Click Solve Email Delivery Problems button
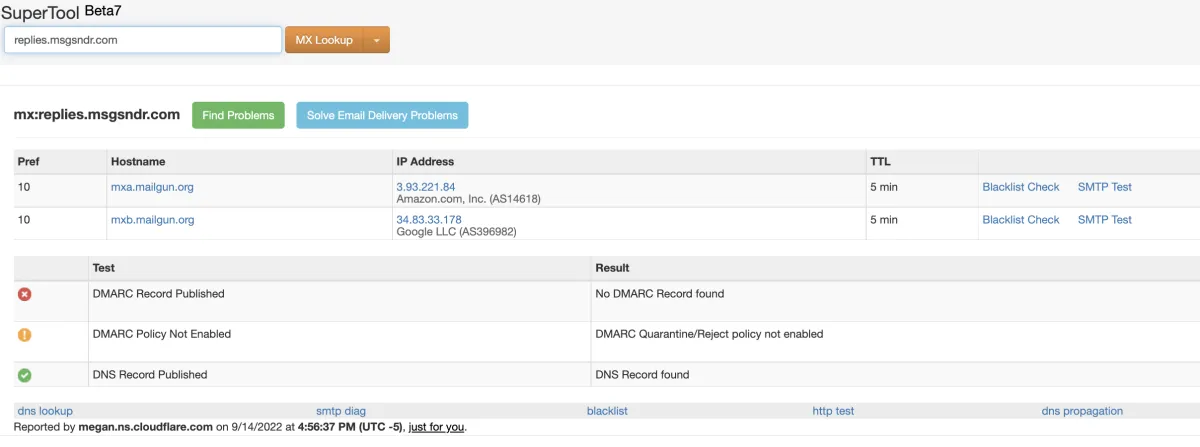The height and width of the screenshot is (447, 1200). (382, 115)
